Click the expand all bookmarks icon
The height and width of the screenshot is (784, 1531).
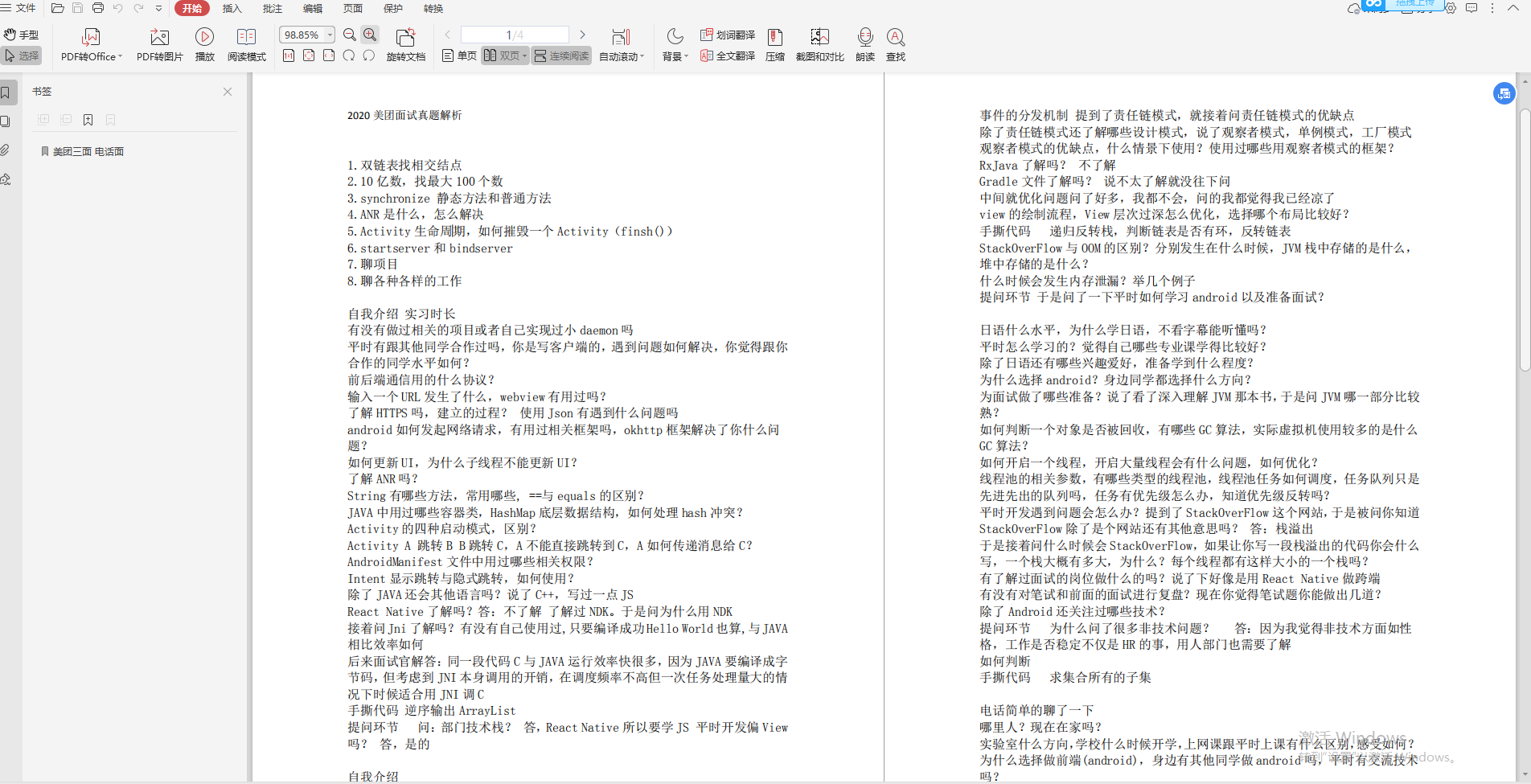[x=43, y=120]
